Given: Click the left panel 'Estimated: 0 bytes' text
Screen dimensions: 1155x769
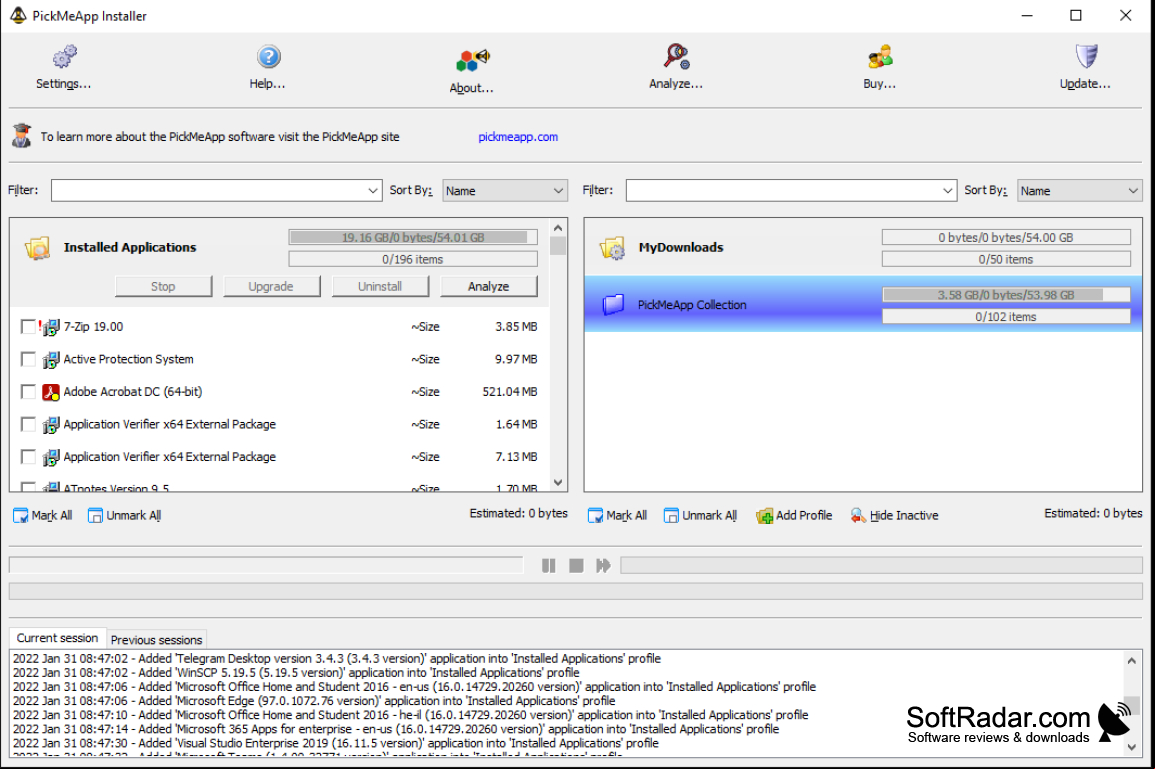Looking at the screenshot, I should (x=519, y=513).
